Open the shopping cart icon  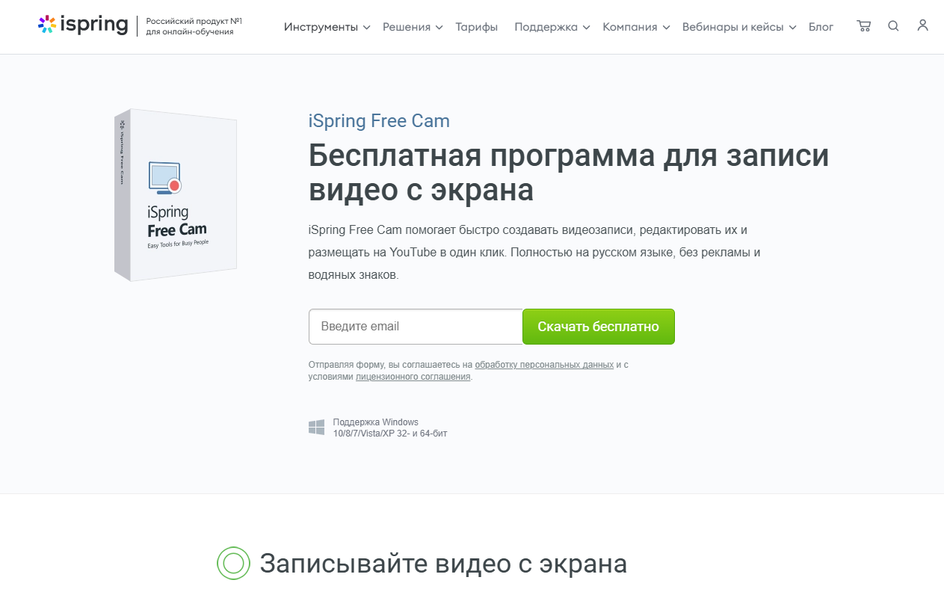(864, 26)
